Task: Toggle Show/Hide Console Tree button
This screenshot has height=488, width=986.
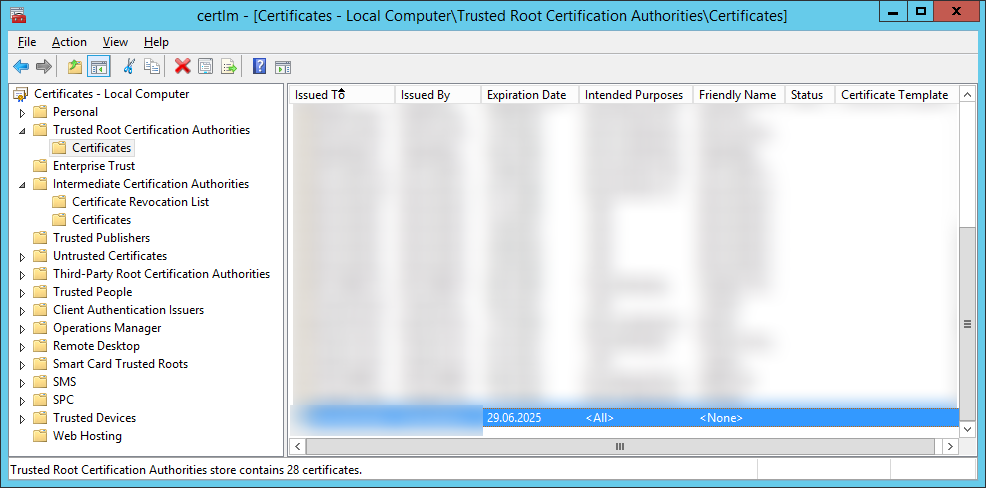Action: pyautogui.click(x=98, y=67)
